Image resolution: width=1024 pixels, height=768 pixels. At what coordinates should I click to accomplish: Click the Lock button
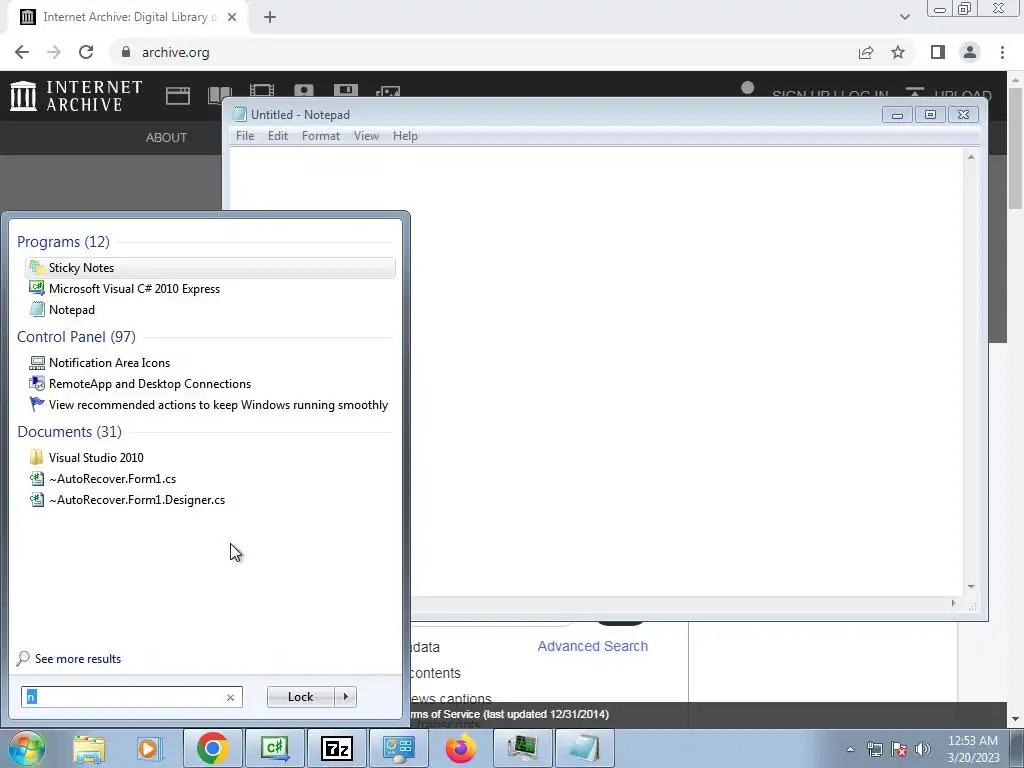click(x=300, y=697)
